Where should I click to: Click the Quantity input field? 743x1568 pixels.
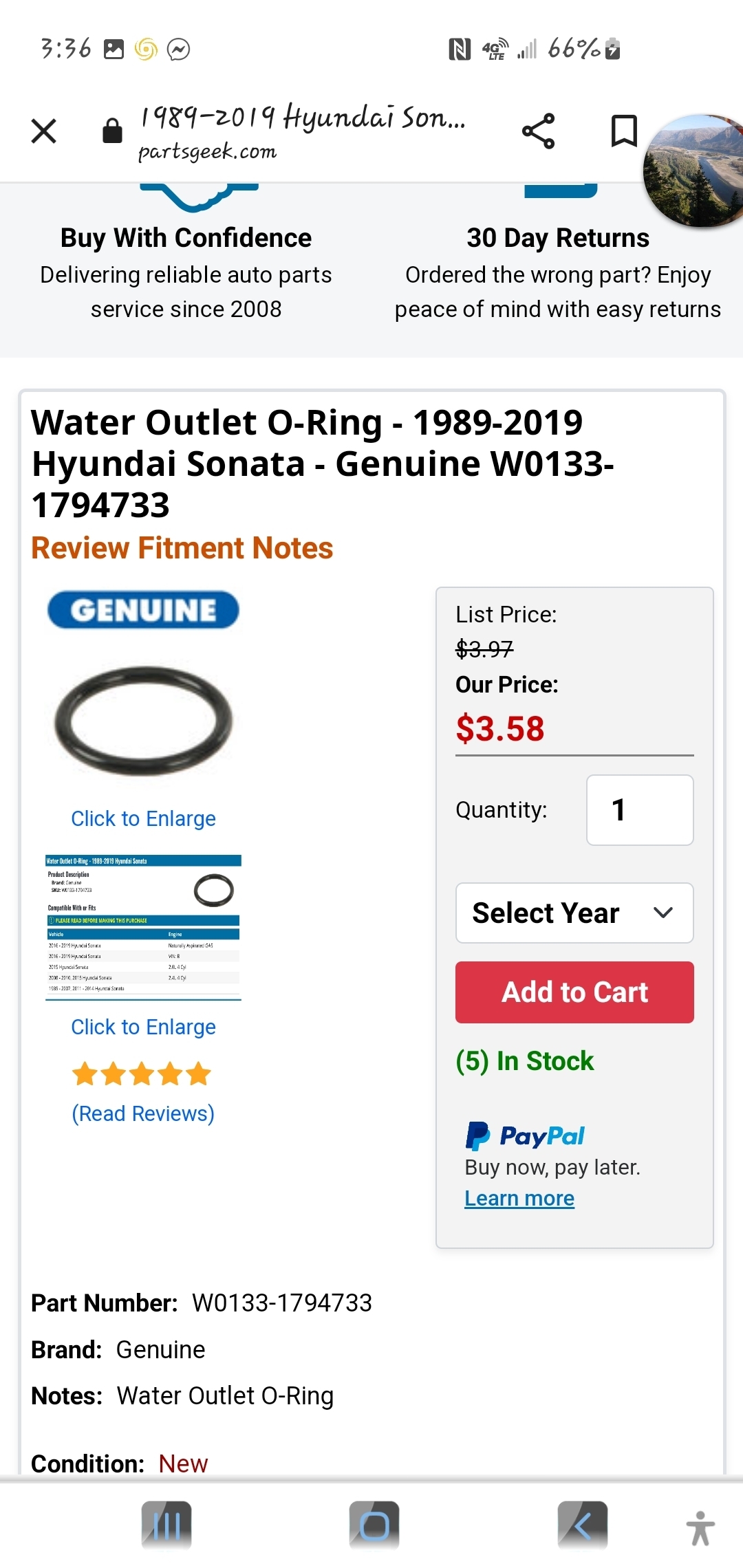point(639,809)
